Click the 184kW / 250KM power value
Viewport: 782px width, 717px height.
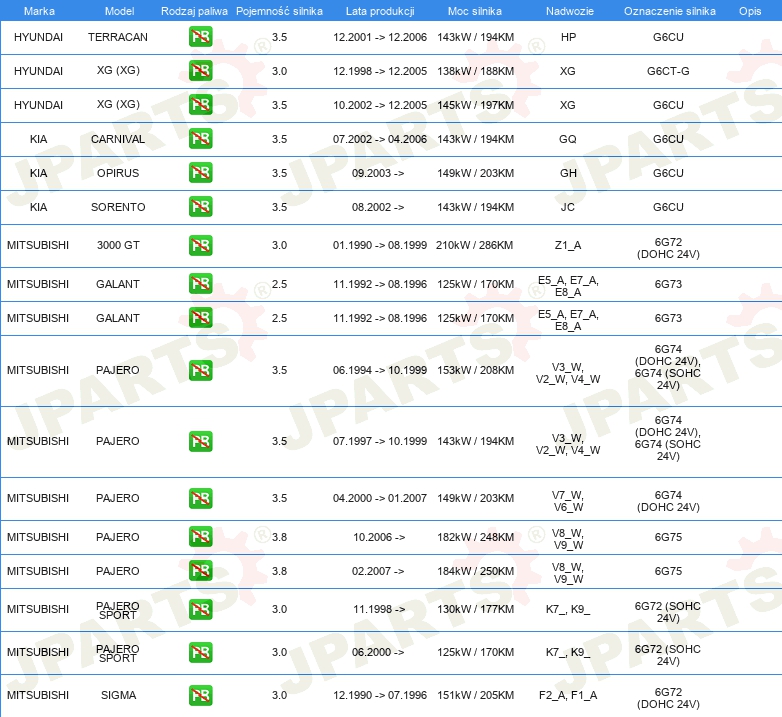(x=475, y=571)
